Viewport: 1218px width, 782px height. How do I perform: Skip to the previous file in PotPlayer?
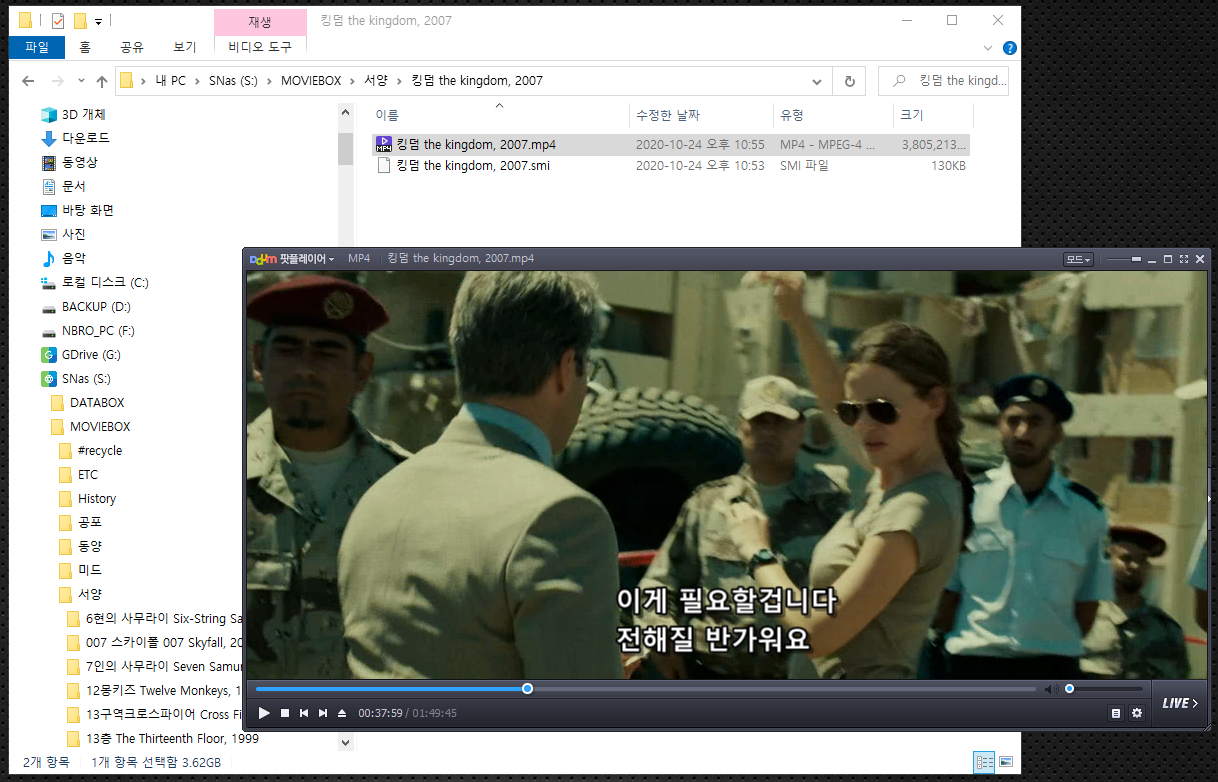pyautogui.click(x=304, y=713)
